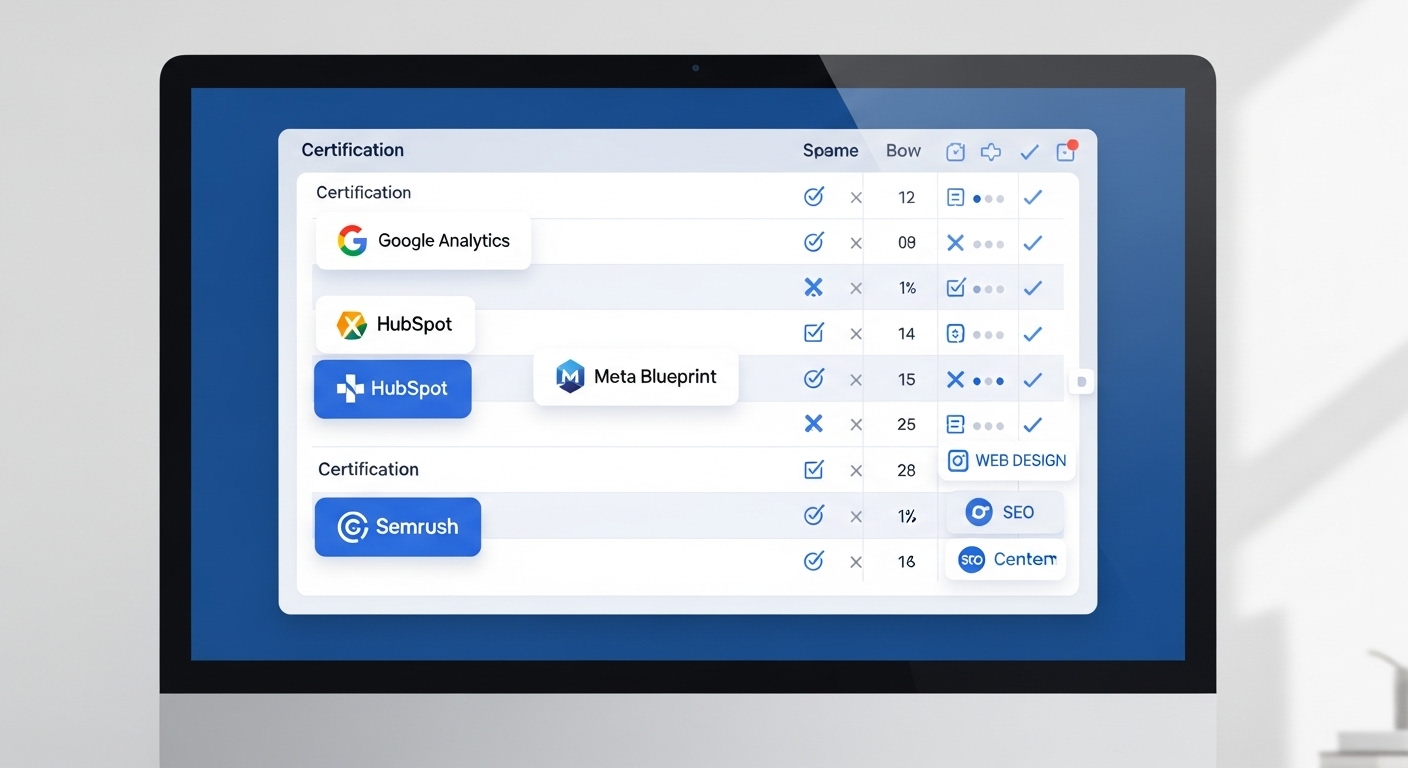Click the number 08 cell

[x=906, y=243]
